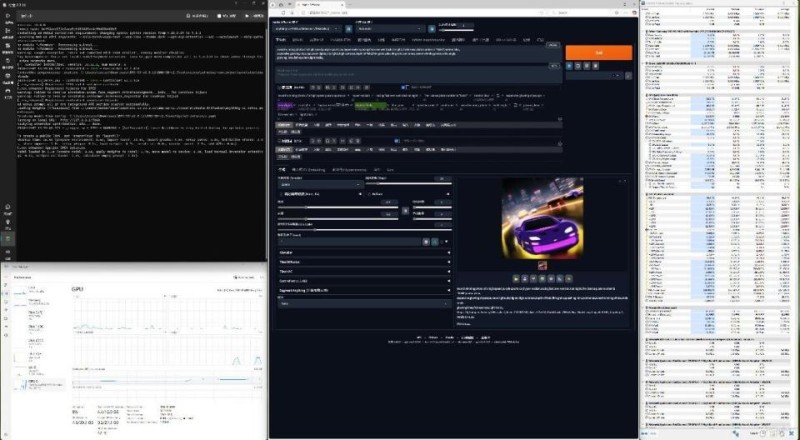Image resolution: width=800 pixels, height=440 pixels.
Task: Click the swap width and height icon
Action: [405, 211]
